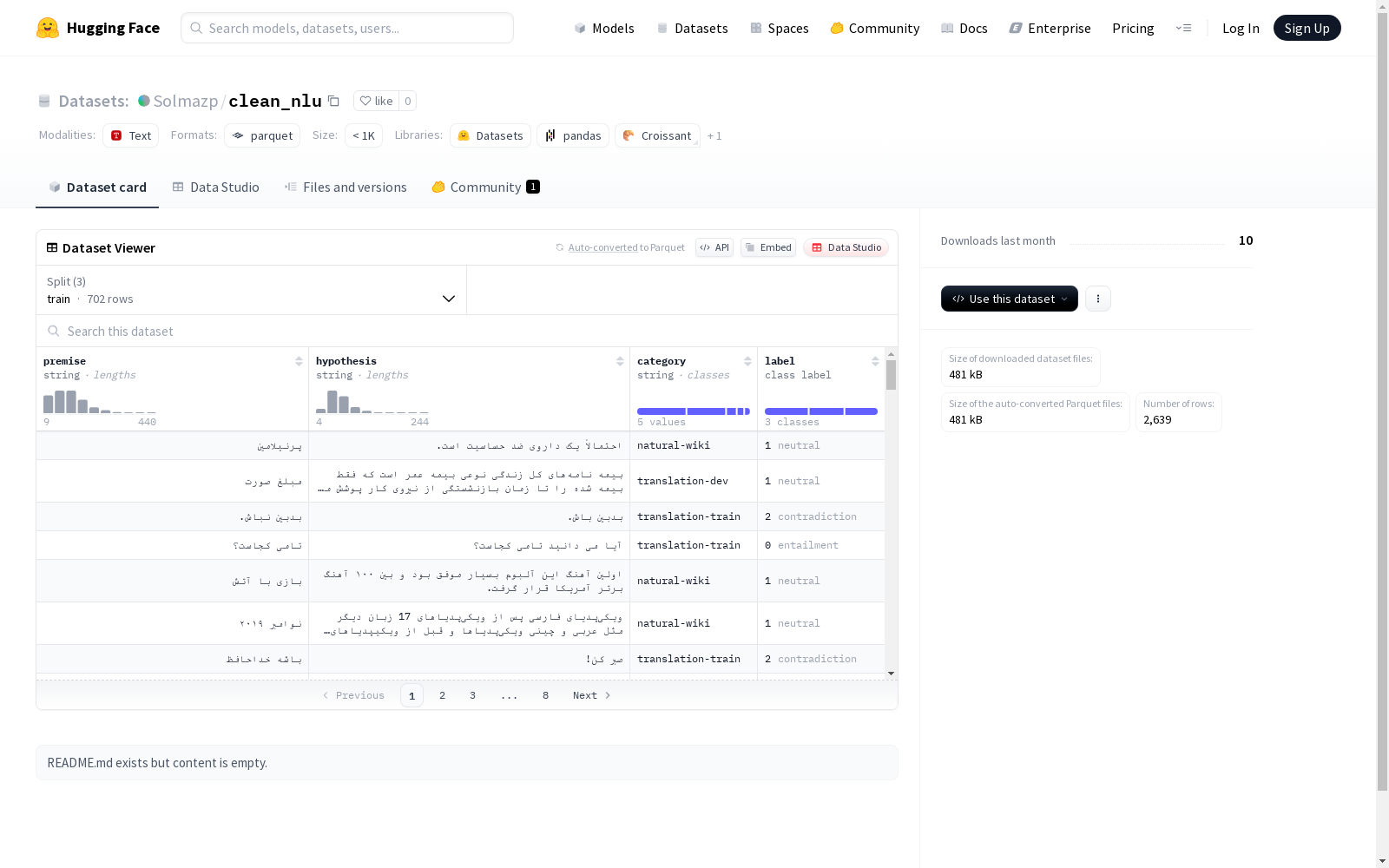Click the label classes distribution bar
The image size is (1389, 868).
pyautogui.click(x=821, y=411)
